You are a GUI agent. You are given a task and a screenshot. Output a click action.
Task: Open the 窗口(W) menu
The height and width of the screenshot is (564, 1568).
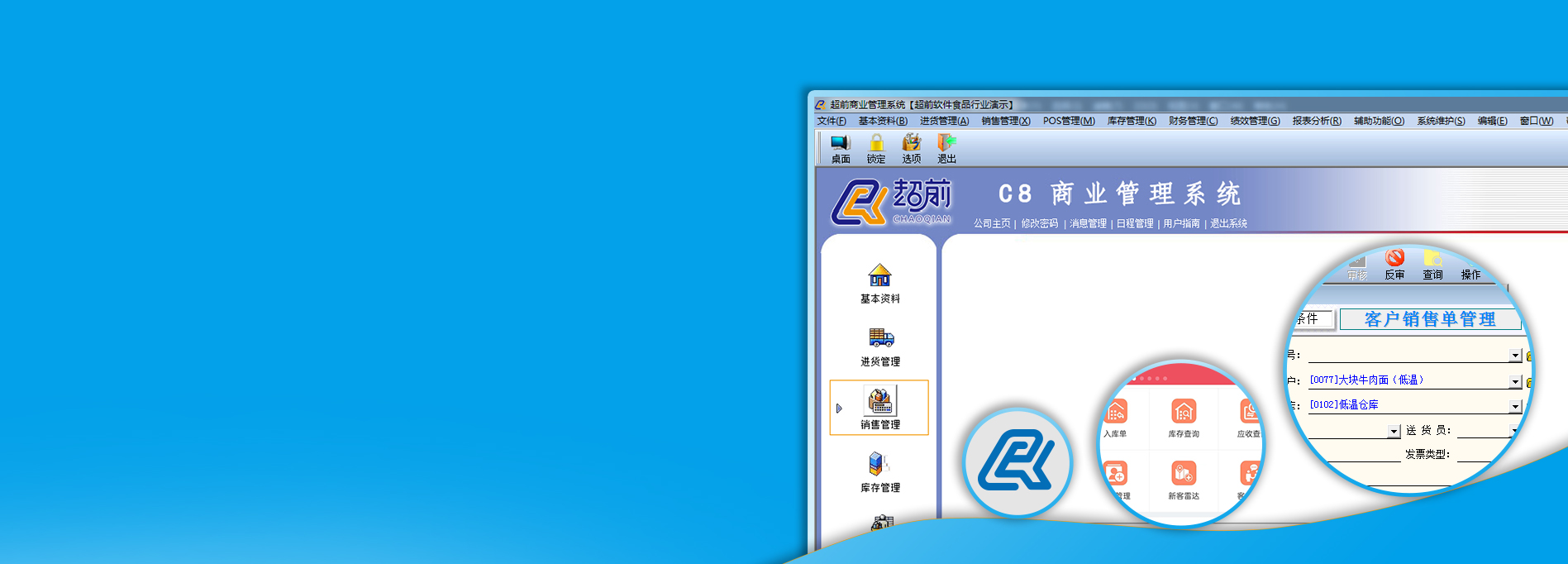click(1537, 121)
